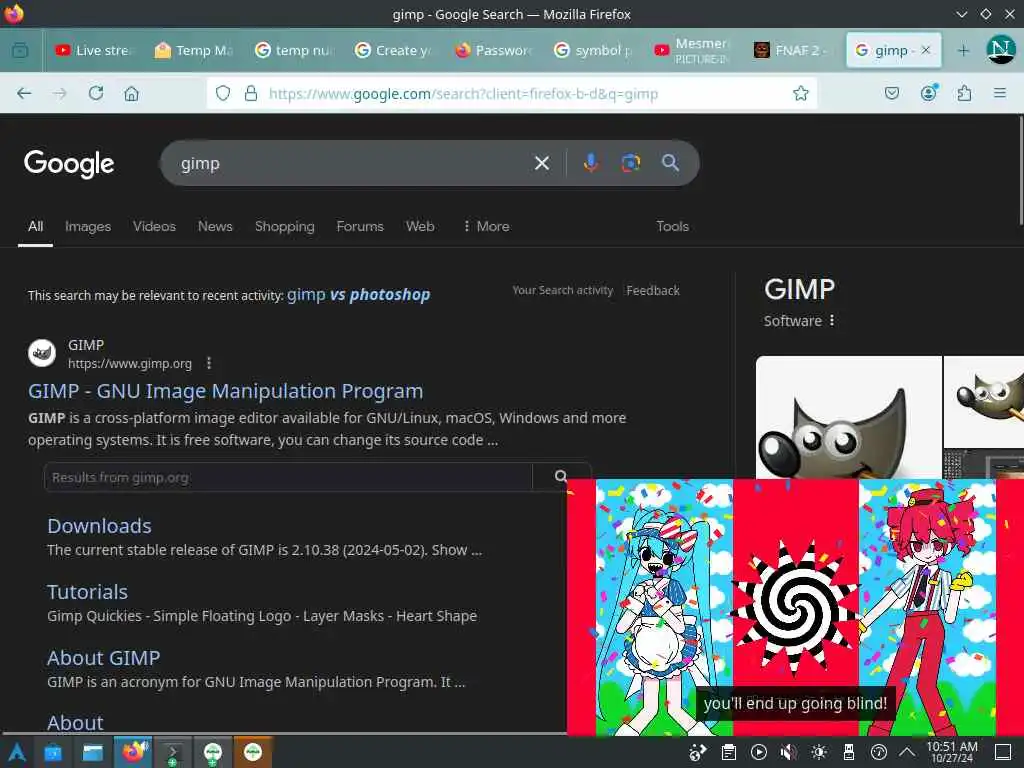Click the gimp.org site search magnifier button
Image resolution: width=1024 pixels, height=768 pixels.
561,477
